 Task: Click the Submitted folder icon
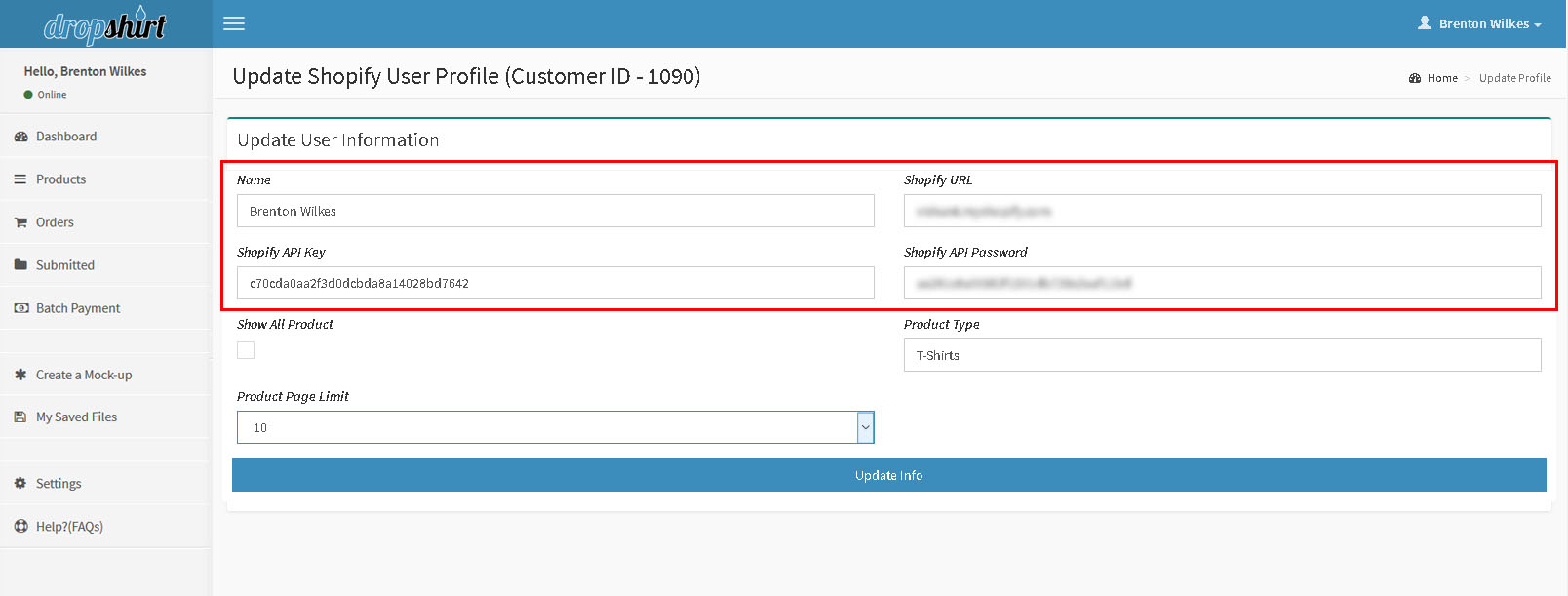click(x=20, y=265)
